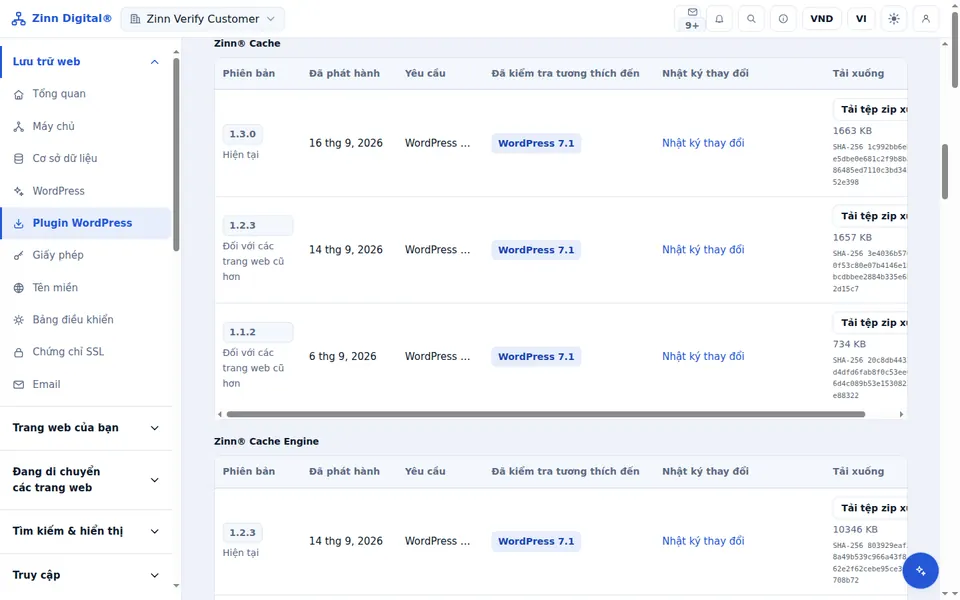Viewport: 960px width, 600px height.
Task: Click the Zinn Digital logo
Action: click(x=61, y=18)
